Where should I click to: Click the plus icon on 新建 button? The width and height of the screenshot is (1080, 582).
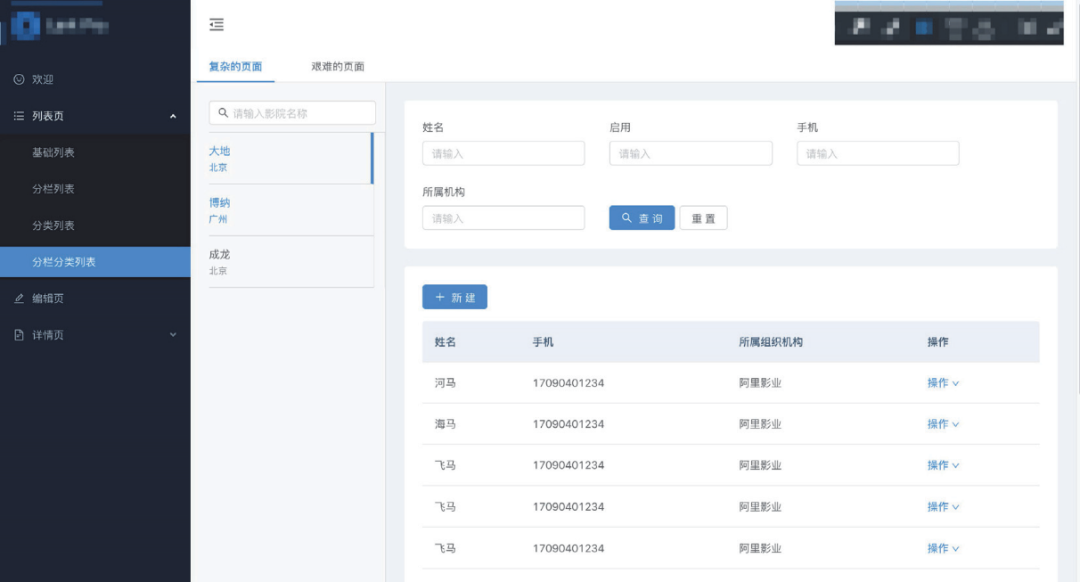(x=439, y=297)
